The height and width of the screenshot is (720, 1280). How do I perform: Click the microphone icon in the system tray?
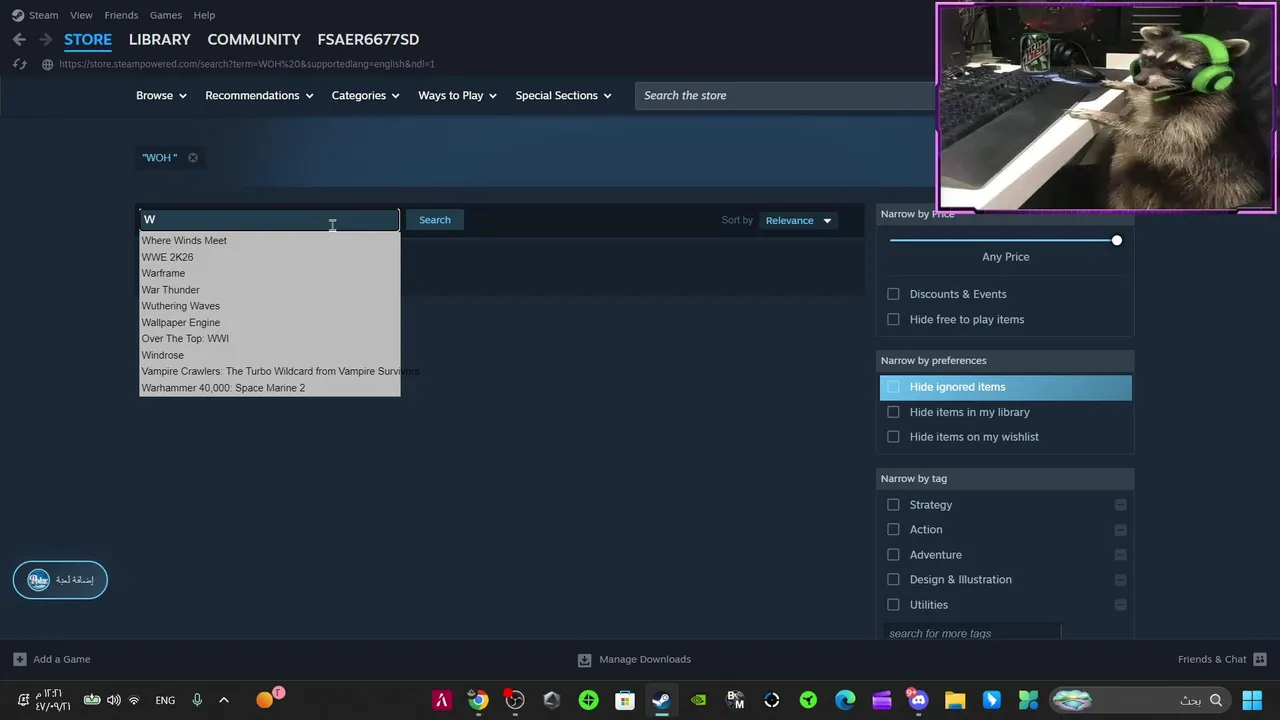tap(197, 700)
